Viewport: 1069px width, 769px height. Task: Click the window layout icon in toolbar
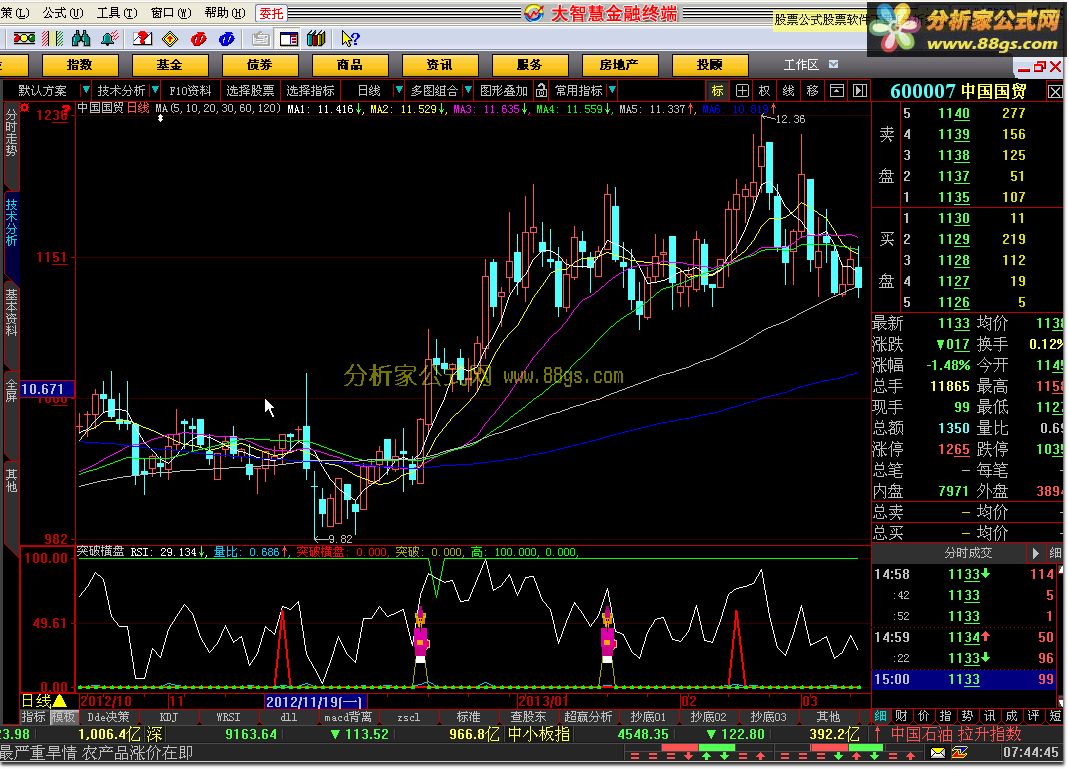coord(288,39)
